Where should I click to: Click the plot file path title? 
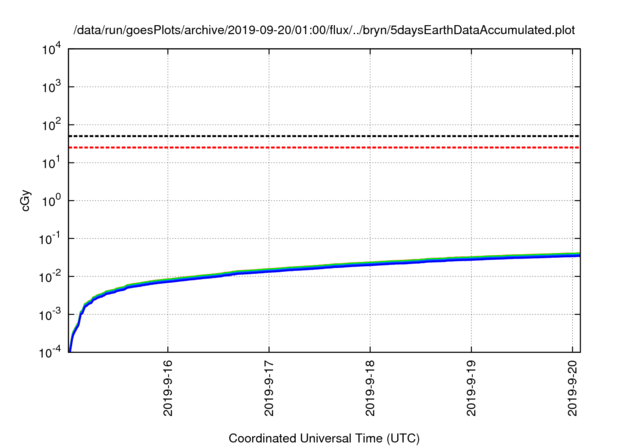point(324,31)
